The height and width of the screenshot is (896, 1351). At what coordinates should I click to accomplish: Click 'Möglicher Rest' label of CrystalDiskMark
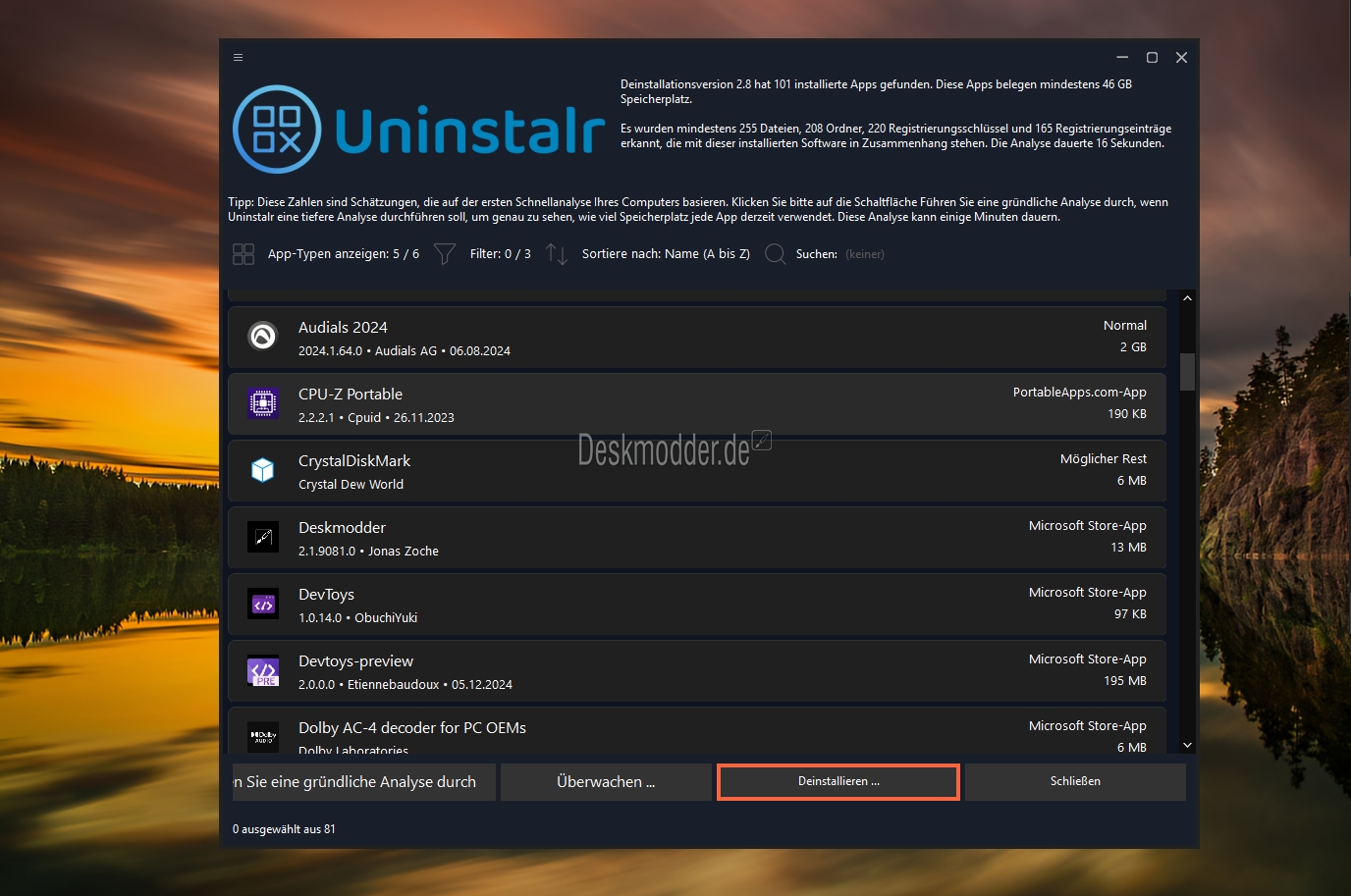point(1103,458)
